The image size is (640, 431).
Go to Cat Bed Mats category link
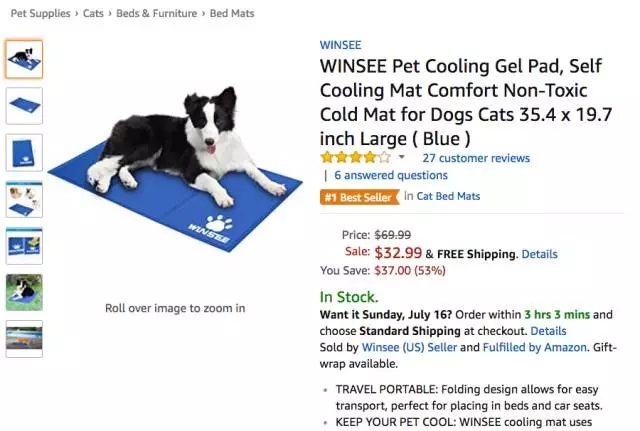448,196
